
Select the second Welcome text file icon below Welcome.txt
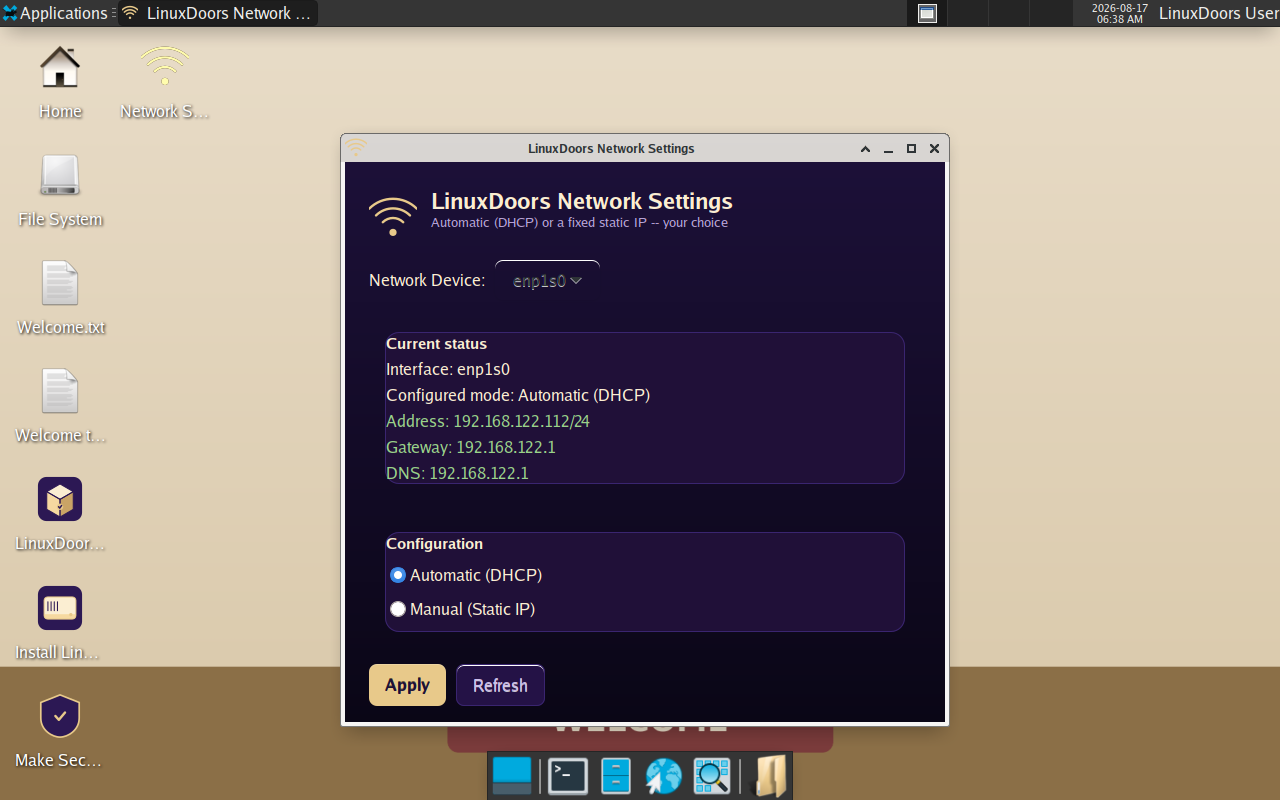tap(60, 391)
